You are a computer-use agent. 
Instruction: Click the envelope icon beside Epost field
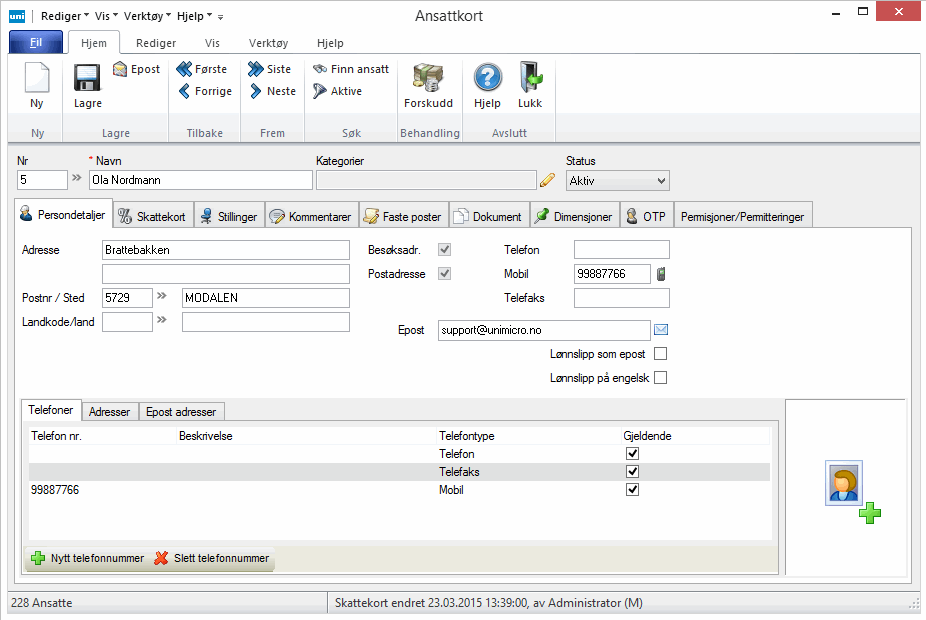click(661, 330)
